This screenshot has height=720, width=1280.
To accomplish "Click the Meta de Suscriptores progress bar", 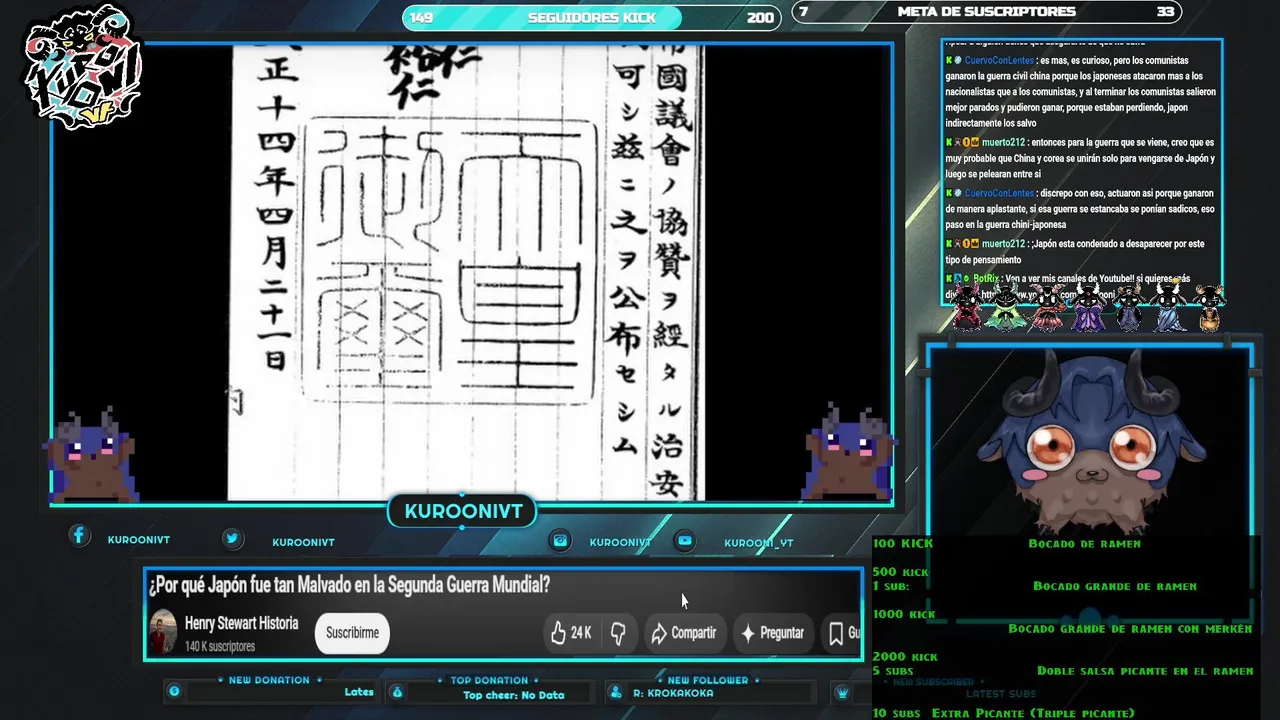I will click(x=987, y=12).
